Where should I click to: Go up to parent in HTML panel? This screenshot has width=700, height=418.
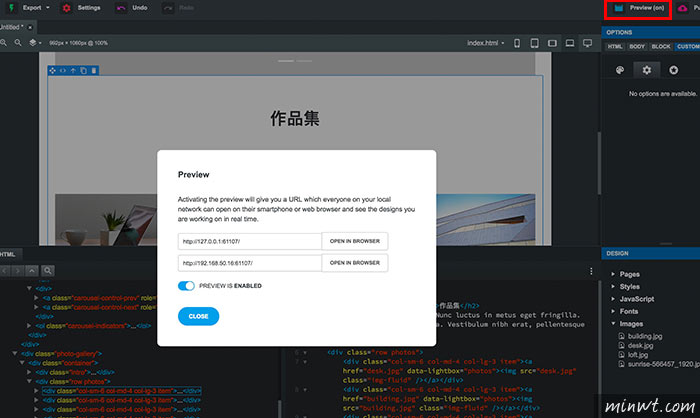(x=32, y=271)
